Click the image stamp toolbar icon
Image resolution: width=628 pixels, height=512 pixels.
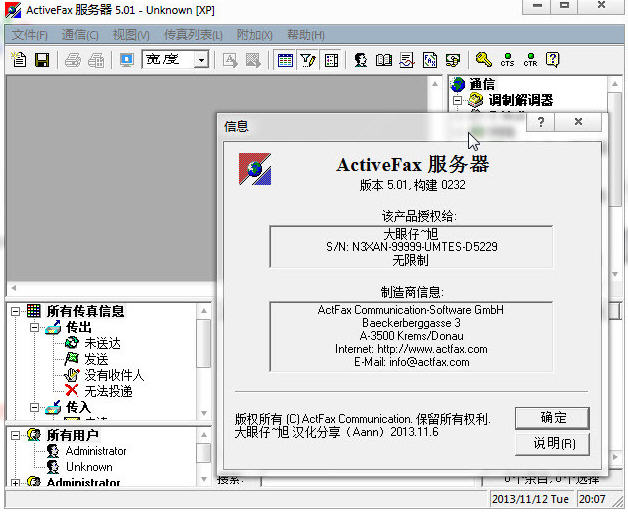pos(253,60)
